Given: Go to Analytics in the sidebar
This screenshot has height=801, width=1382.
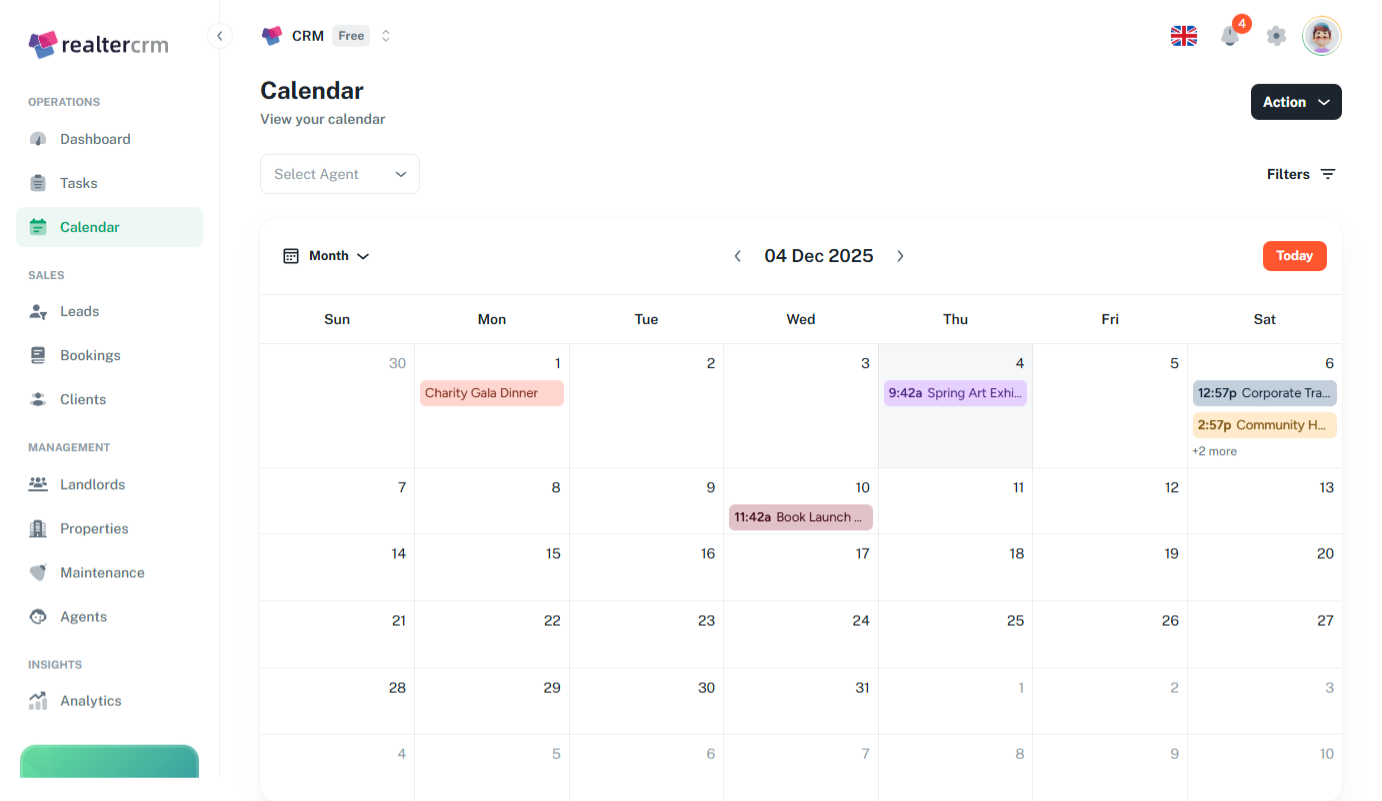Looking at the screenshot, I should (90, 701).
